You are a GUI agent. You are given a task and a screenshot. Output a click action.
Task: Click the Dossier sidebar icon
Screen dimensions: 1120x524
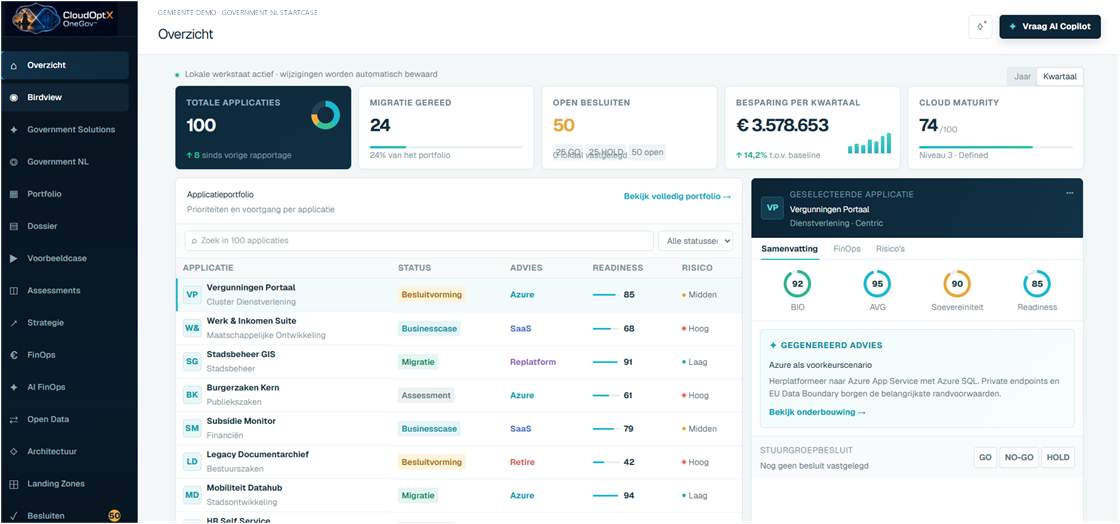14,226
